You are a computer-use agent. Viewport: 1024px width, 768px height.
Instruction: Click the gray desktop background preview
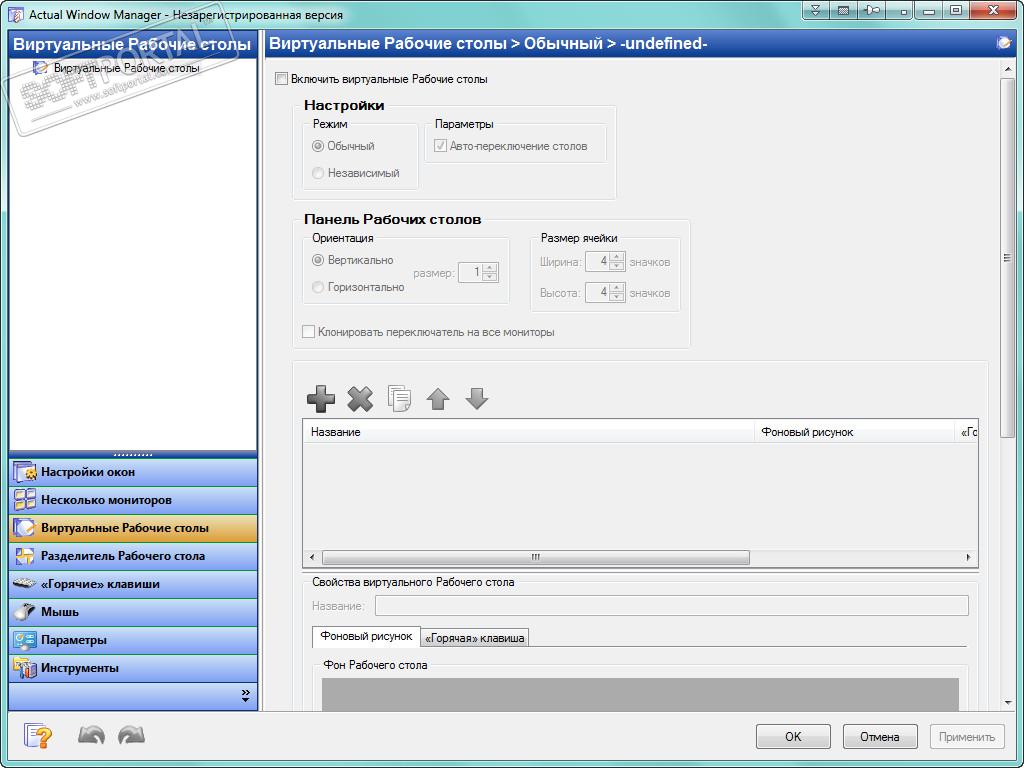[640, 694]
